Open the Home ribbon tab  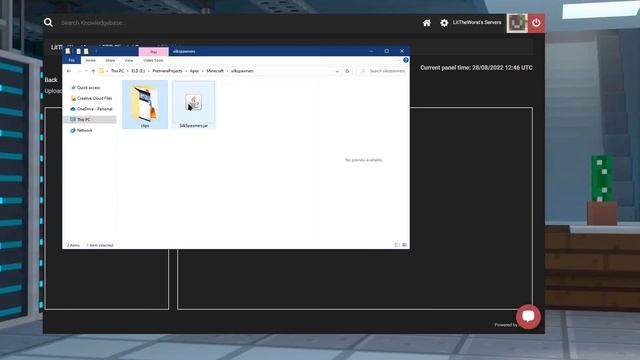91,60
